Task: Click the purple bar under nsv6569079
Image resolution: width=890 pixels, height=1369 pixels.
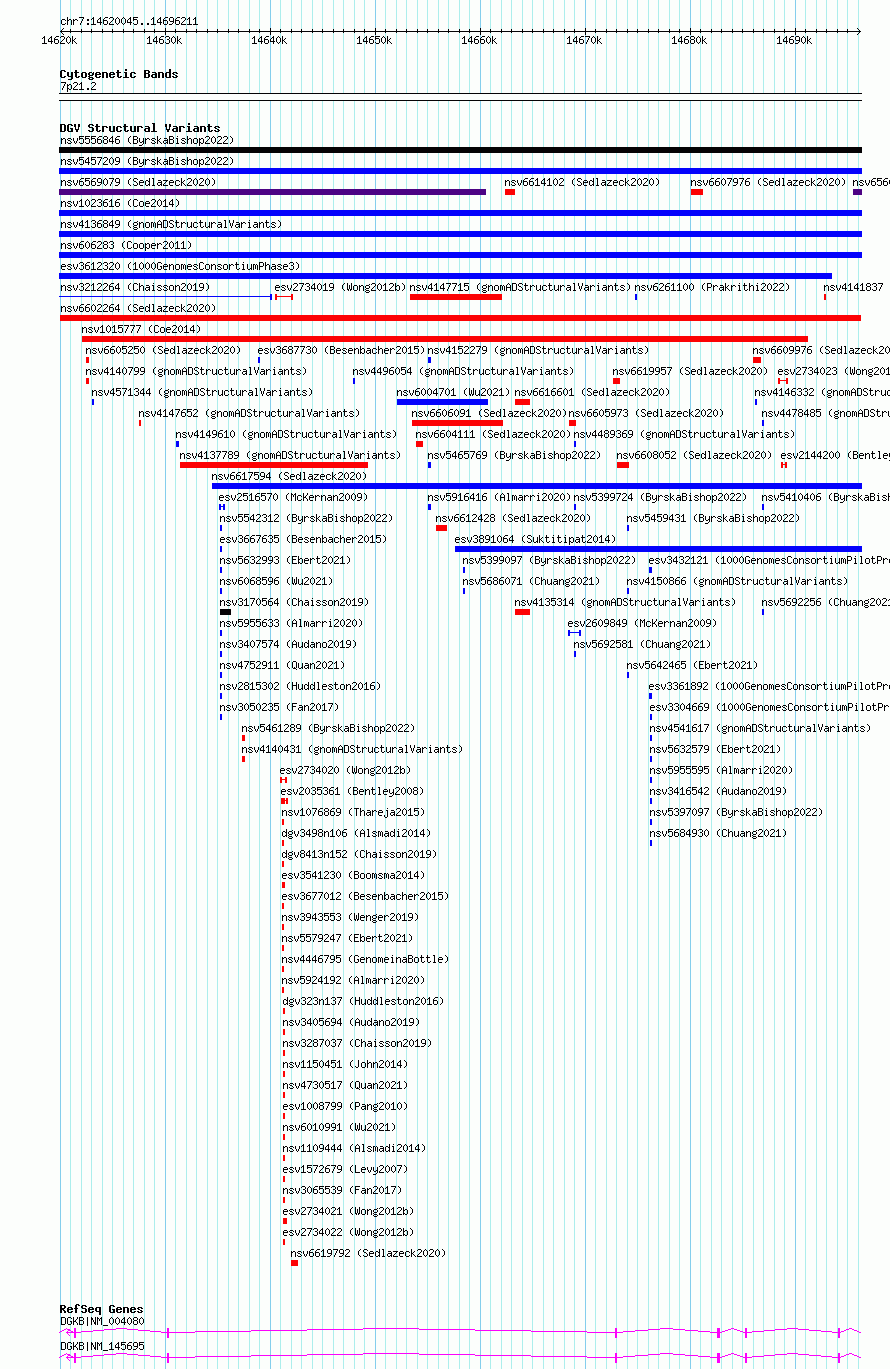Action: pos(273,192)
